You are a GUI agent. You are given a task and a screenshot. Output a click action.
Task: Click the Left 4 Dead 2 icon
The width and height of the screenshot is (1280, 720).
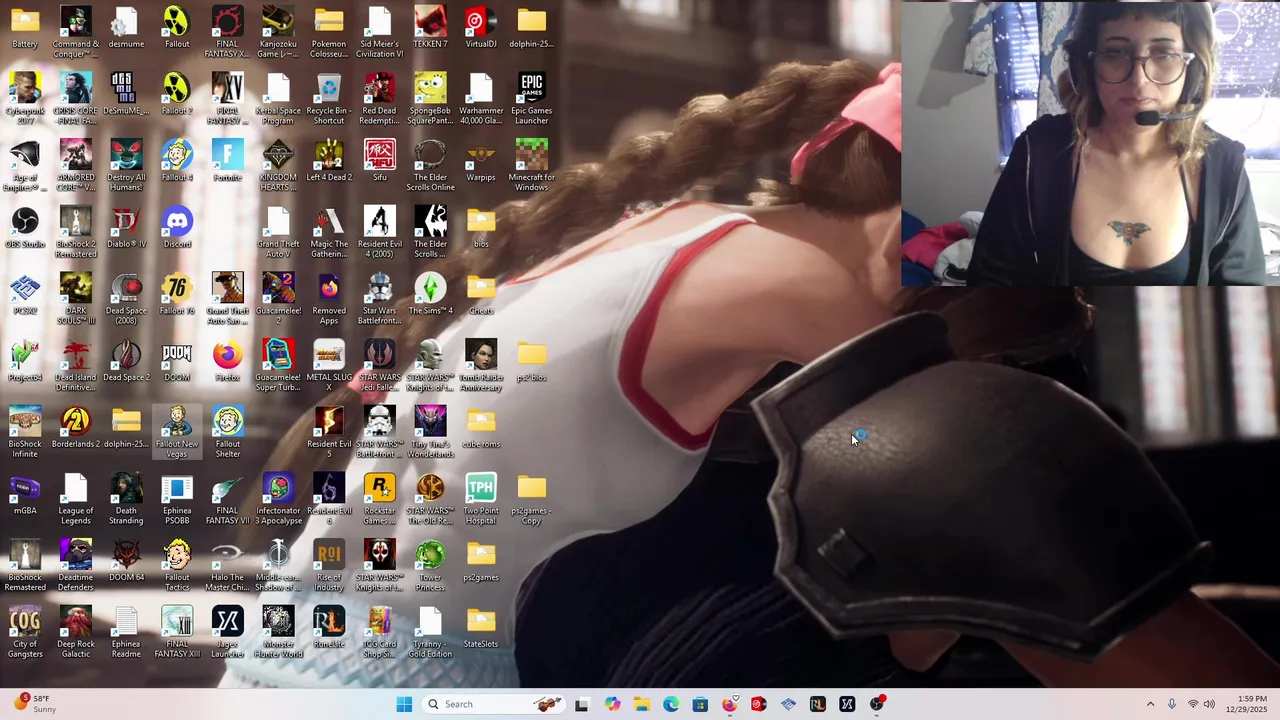point(329,160)
